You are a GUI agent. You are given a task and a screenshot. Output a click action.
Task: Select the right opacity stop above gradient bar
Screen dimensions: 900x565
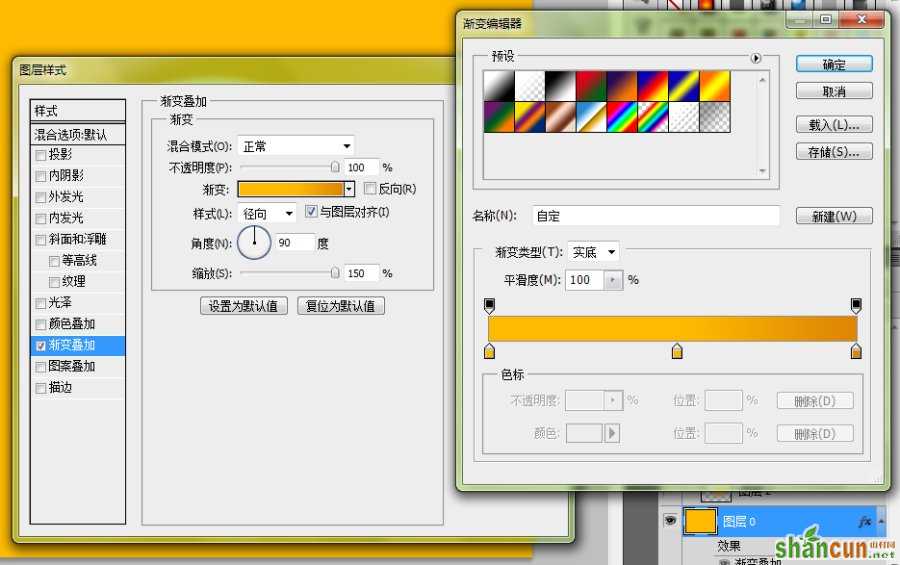(856, 305)
